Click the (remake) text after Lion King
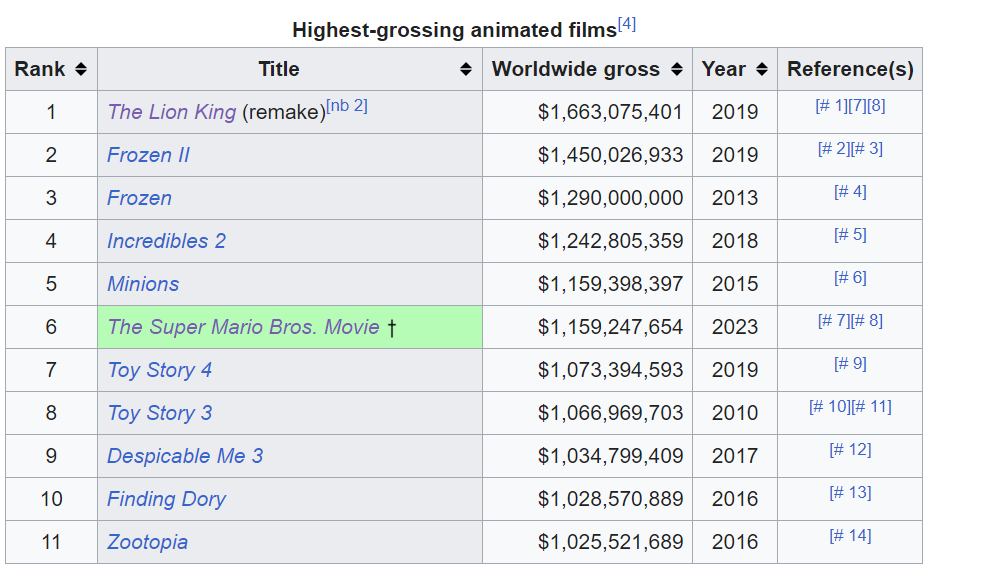984x564 pixels. [x=284, y=112]
